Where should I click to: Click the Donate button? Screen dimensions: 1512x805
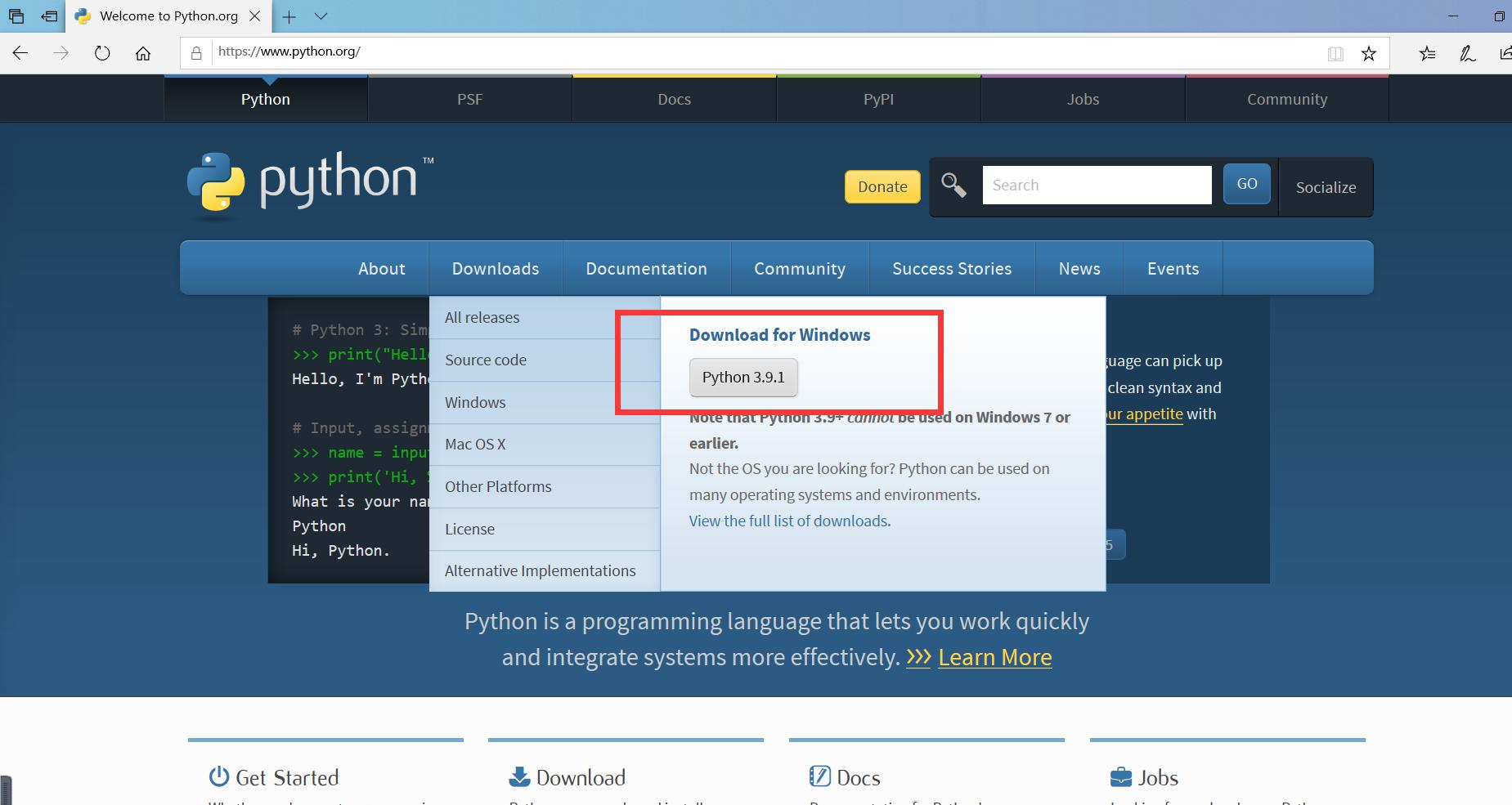click(x=882, y=186)
